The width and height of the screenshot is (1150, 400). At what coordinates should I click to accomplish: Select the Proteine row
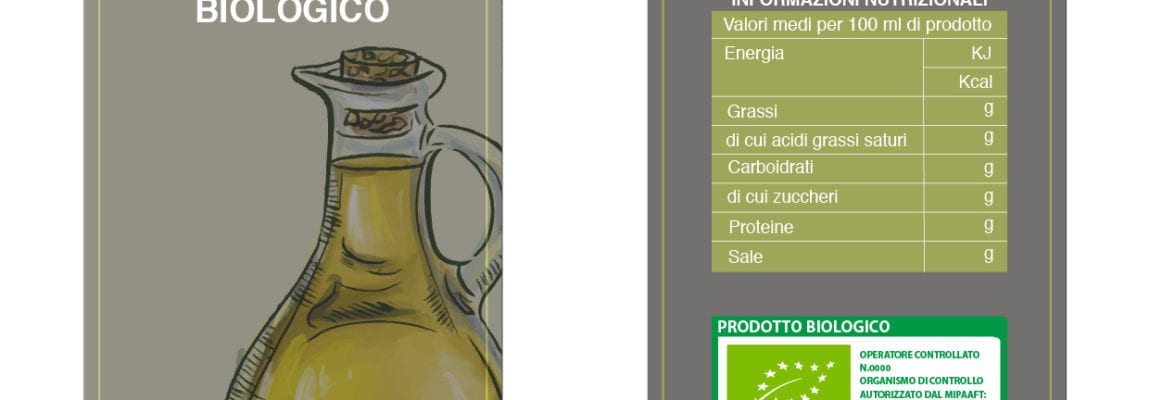click(x=859, y=227)
